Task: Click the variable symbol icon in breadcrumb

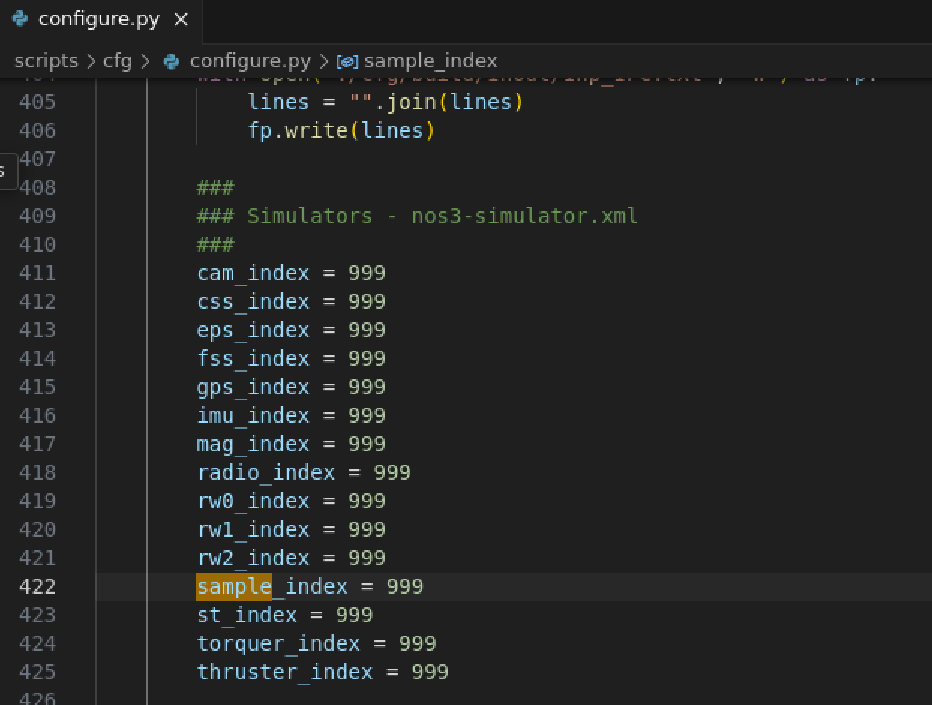Action: pyautogui.click(x=347, y=62)
